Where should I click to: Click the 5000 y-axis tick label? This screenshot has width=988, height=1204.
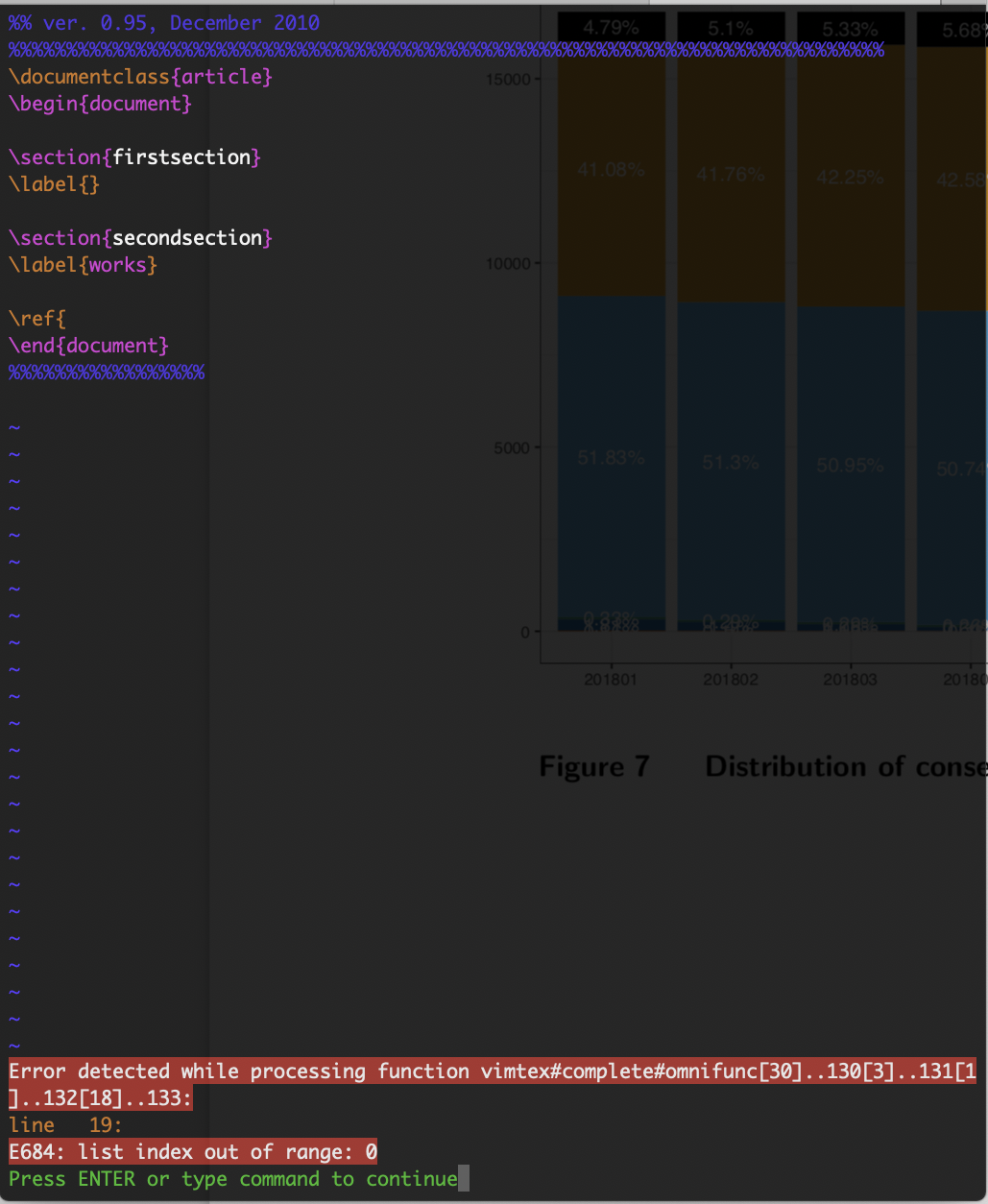tap(511, 447)
